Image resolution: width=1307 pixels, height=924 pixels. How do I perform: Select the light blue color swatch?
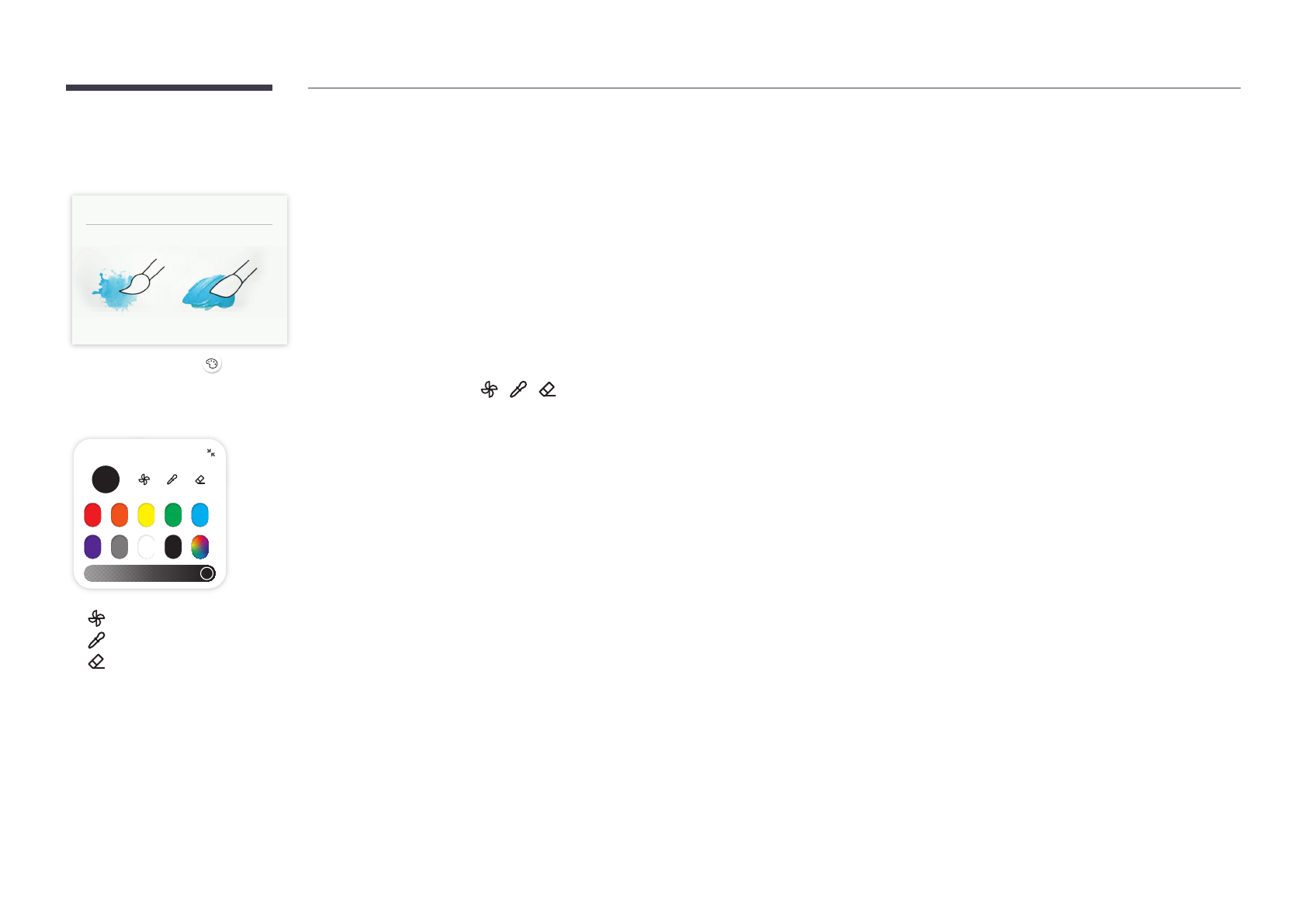click(x=200, y=514)
